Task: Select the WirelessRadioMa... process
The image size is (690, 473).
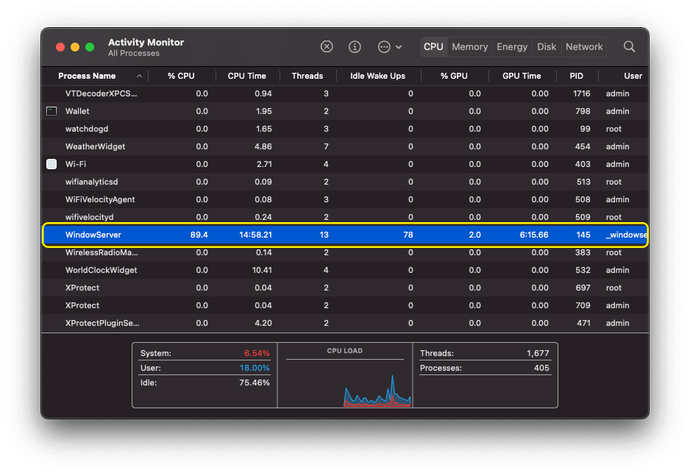Action: (x=345, y=253)
